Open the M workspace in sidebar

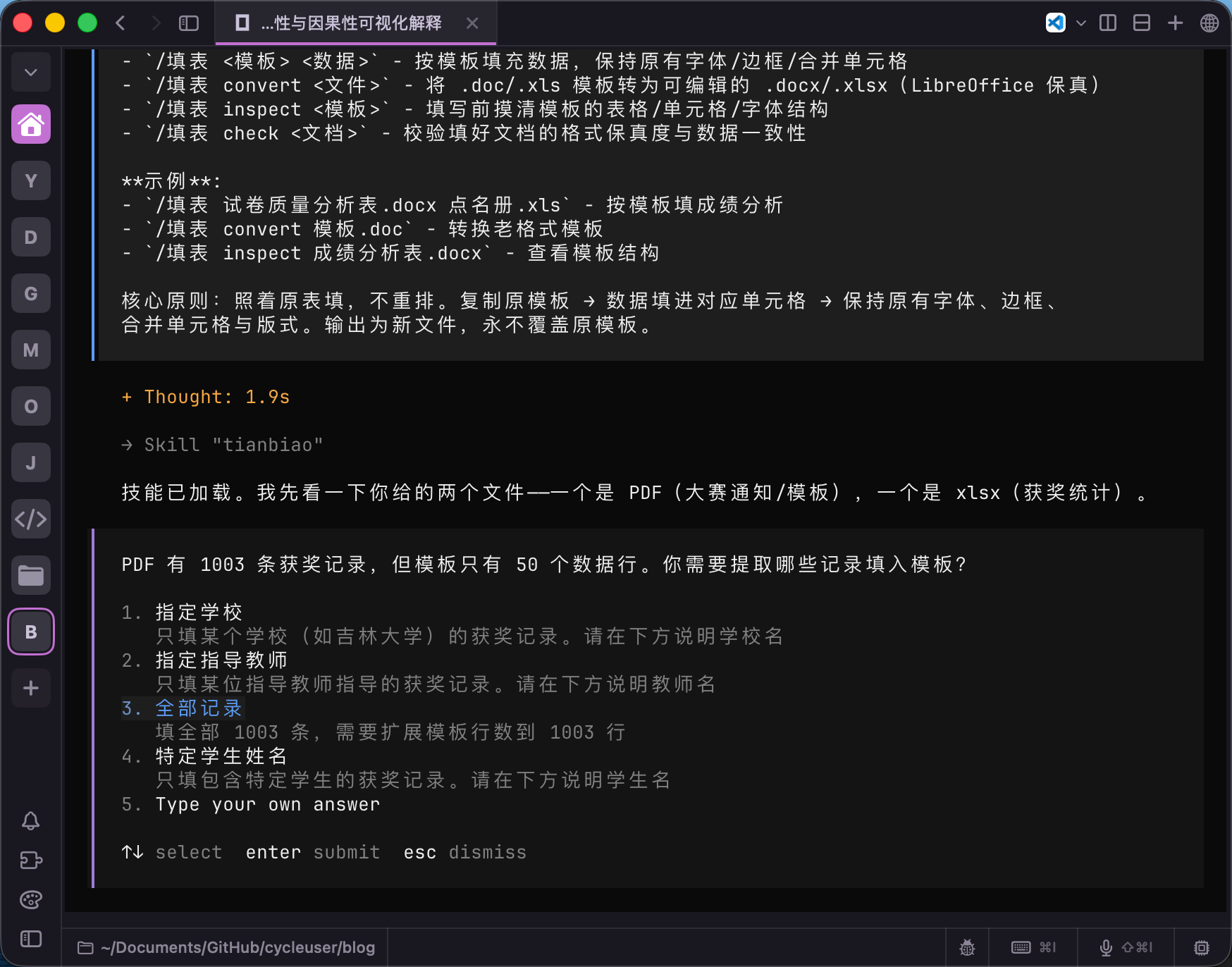click(31, 350)
